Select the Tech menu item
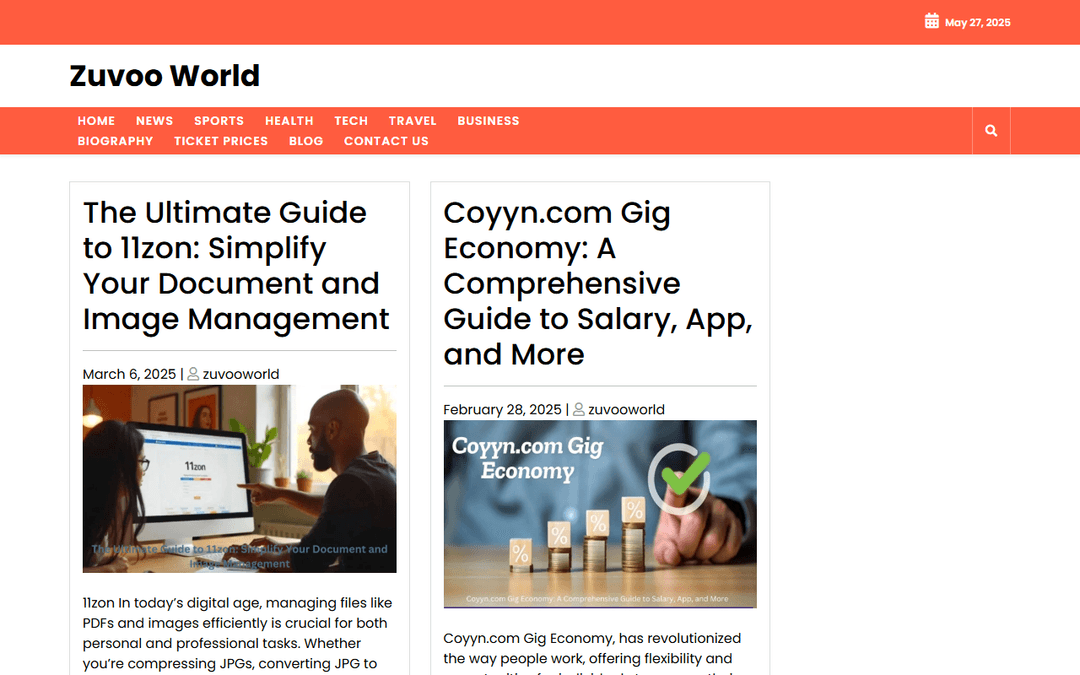 pos(351,121)
